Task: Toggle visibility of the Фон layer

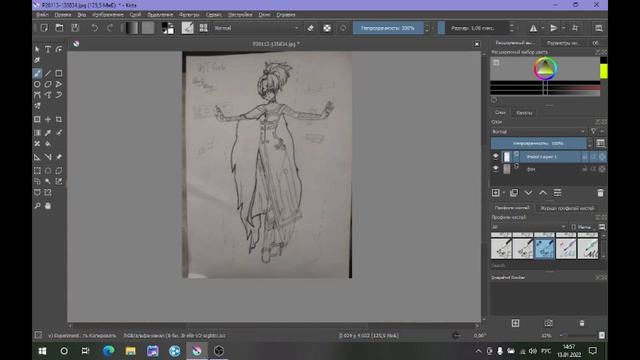Action: (496, 169)
